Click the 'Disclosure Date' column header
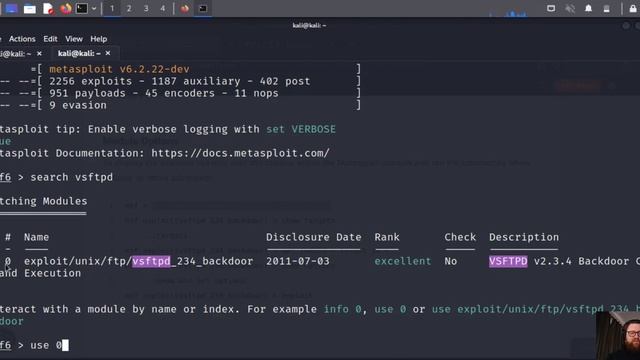640x360 pixels. click(313, 237)
